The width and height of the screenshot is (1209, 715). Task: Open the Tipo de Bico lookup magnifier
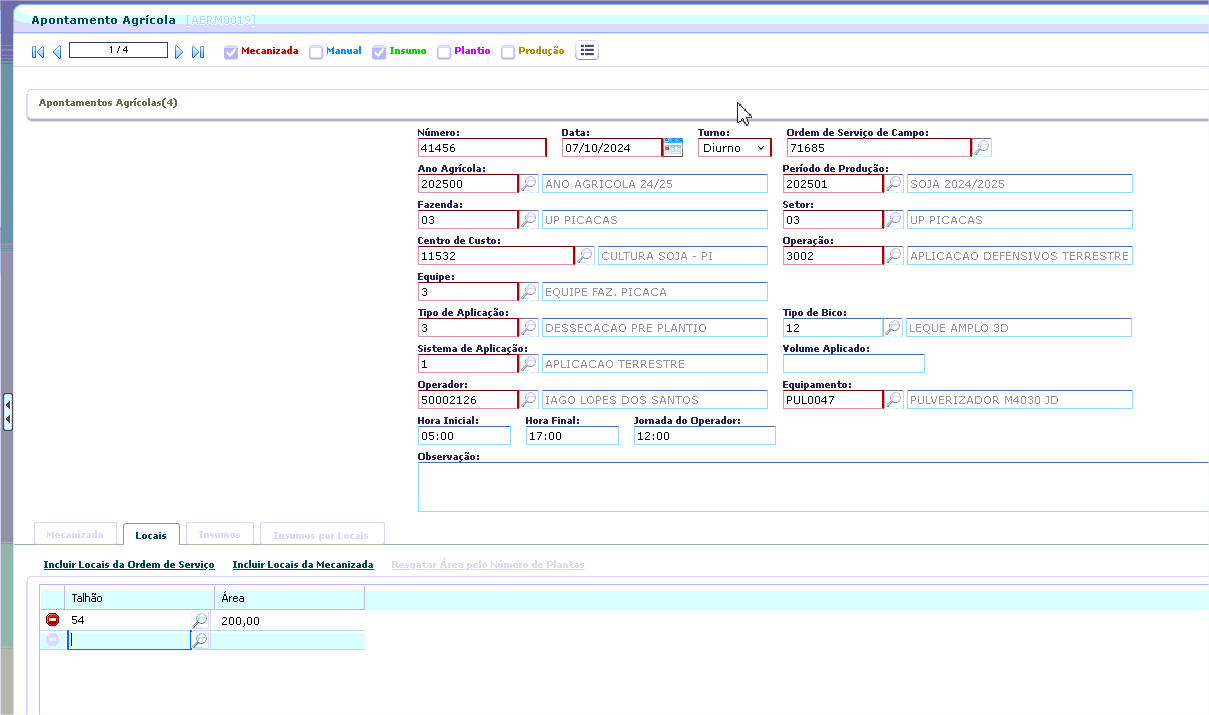pos(894,327)
